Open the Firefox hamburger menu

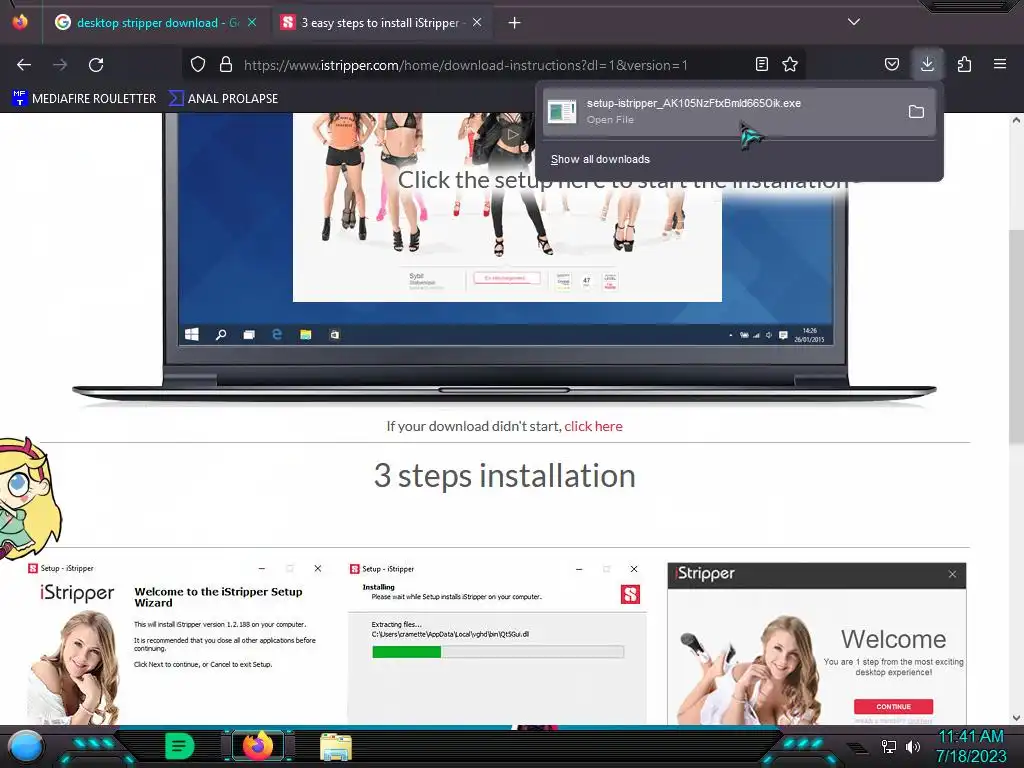point(1000,64)
